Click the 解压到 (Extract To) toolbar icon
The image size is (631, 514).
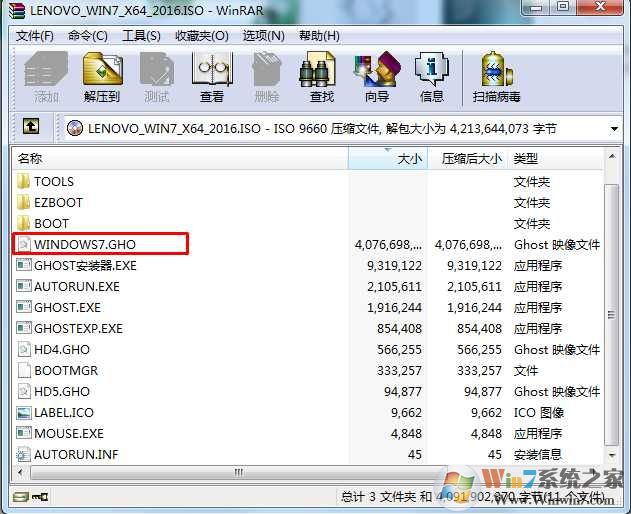click(x=102, y=77)
